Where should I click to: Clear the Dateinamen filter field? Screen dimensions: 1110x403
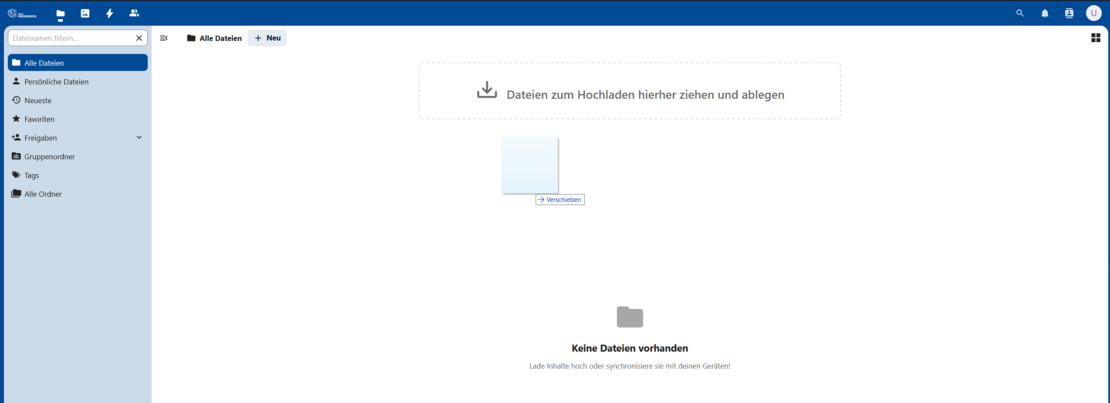coord(139,38)
